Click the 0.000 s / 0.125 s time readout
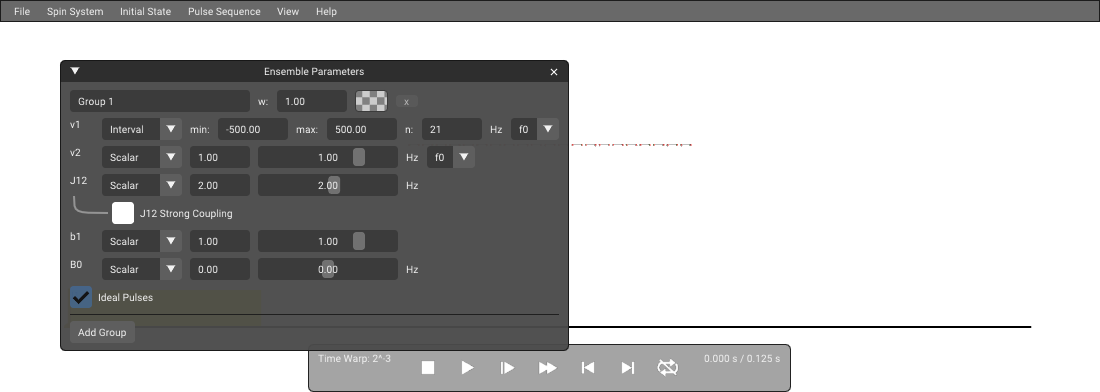1100x392 pixels. 742,358
